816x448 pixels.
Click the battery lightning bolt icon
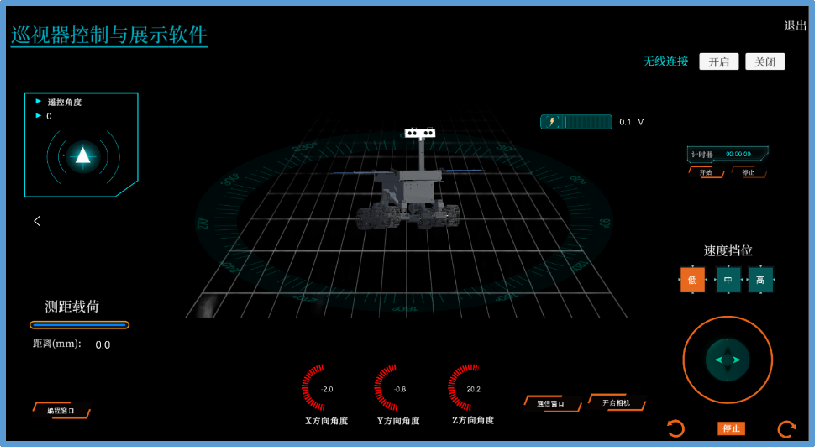click(552, 122)
